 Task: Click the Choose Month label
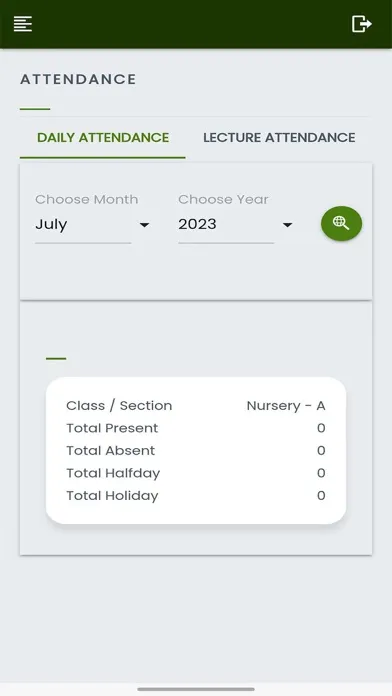[x=87, y=199]
